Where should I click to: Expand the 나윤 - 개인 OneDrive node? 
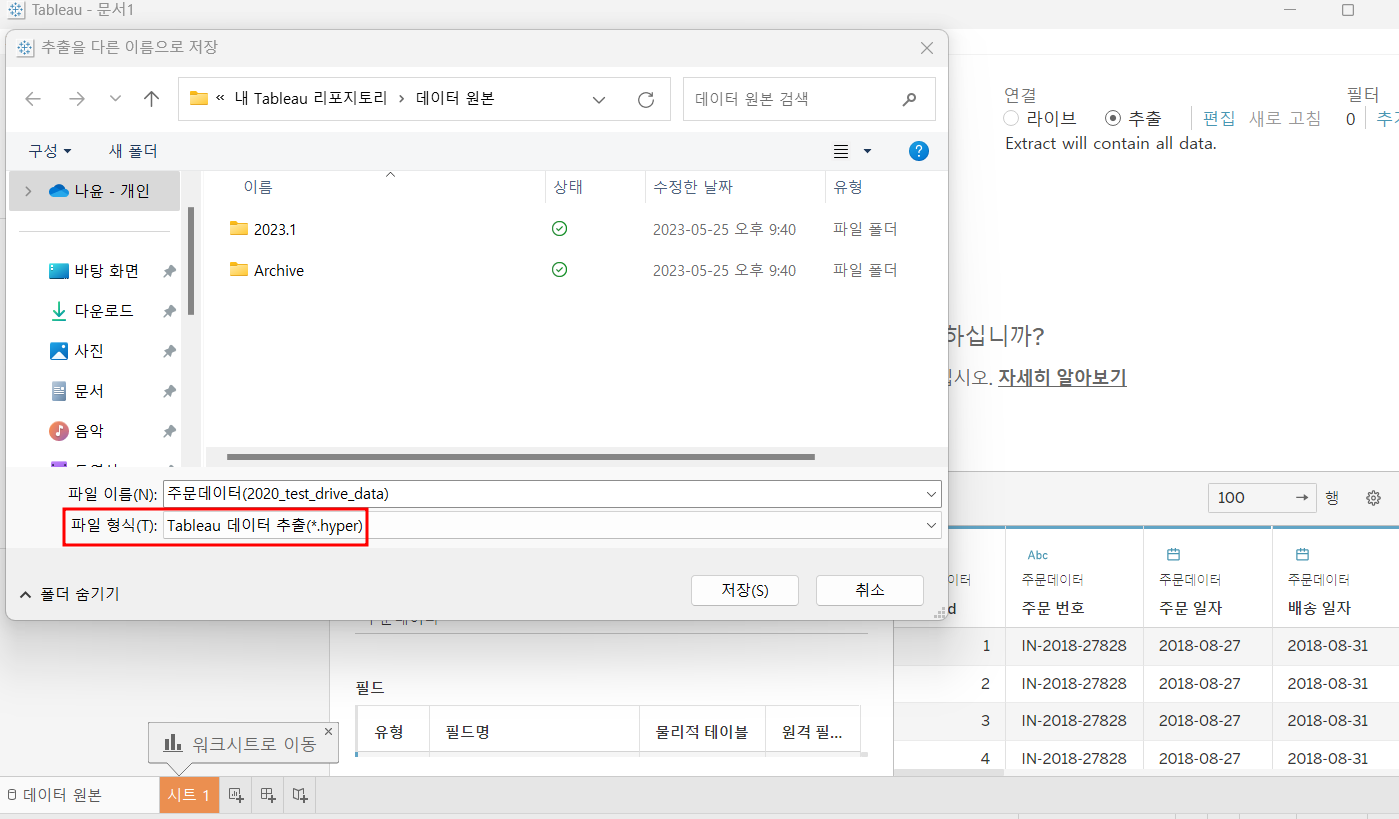(28, 191)
